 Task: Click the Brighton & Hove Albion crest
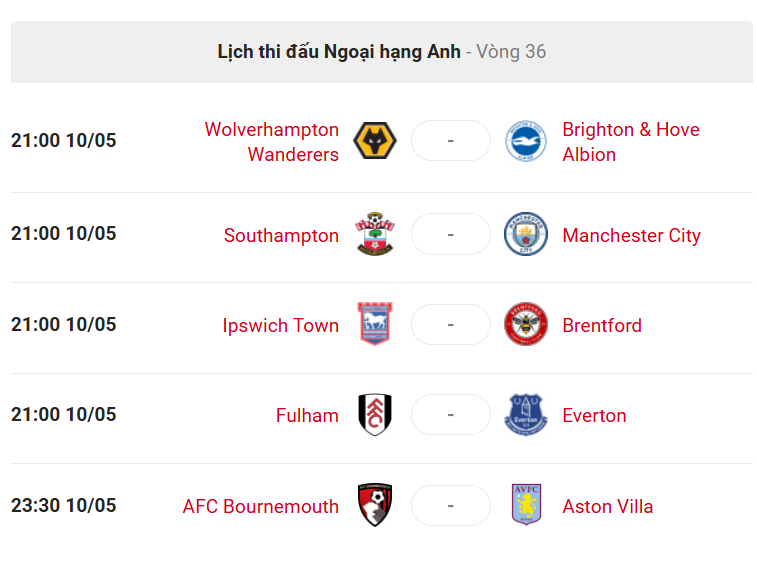point(526,141)
